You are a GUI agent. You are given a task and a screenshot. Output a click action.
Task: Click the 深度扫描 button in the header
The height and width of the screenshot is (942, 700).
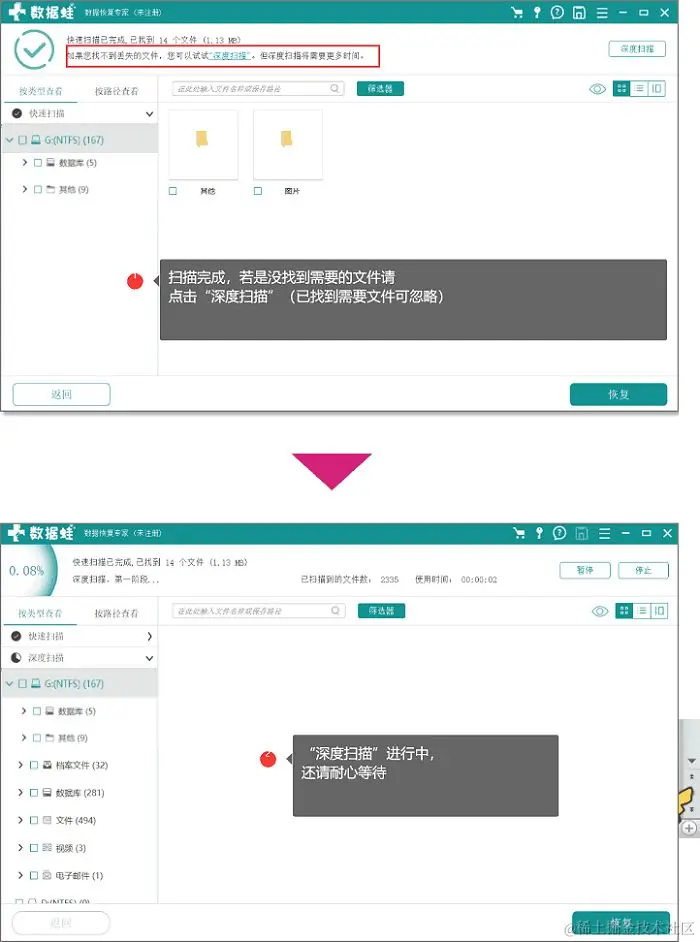pyautogui.click(x=637, y=49)
